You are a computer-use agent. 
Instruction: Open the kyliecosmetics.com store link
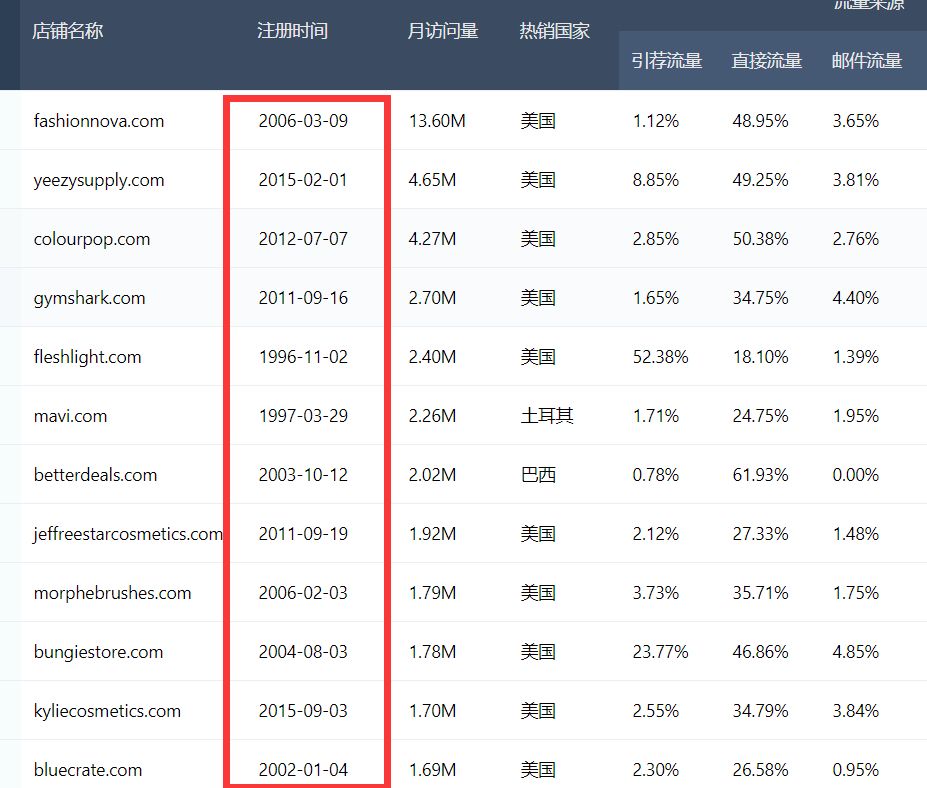pos(107,711)
